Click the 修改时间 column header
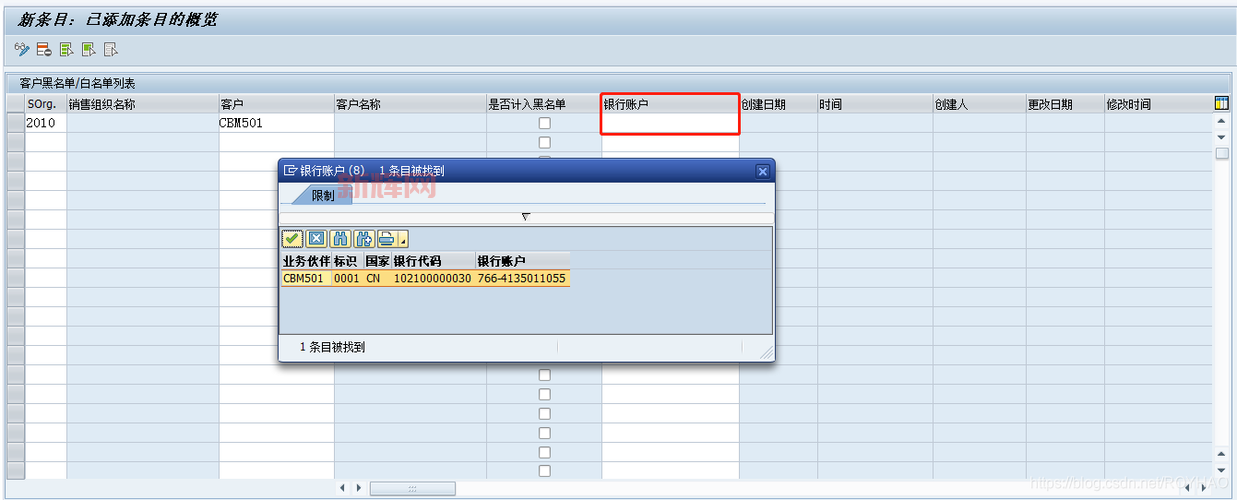Viewport: 1237px width, 500px height. [x=1157, y=104]
